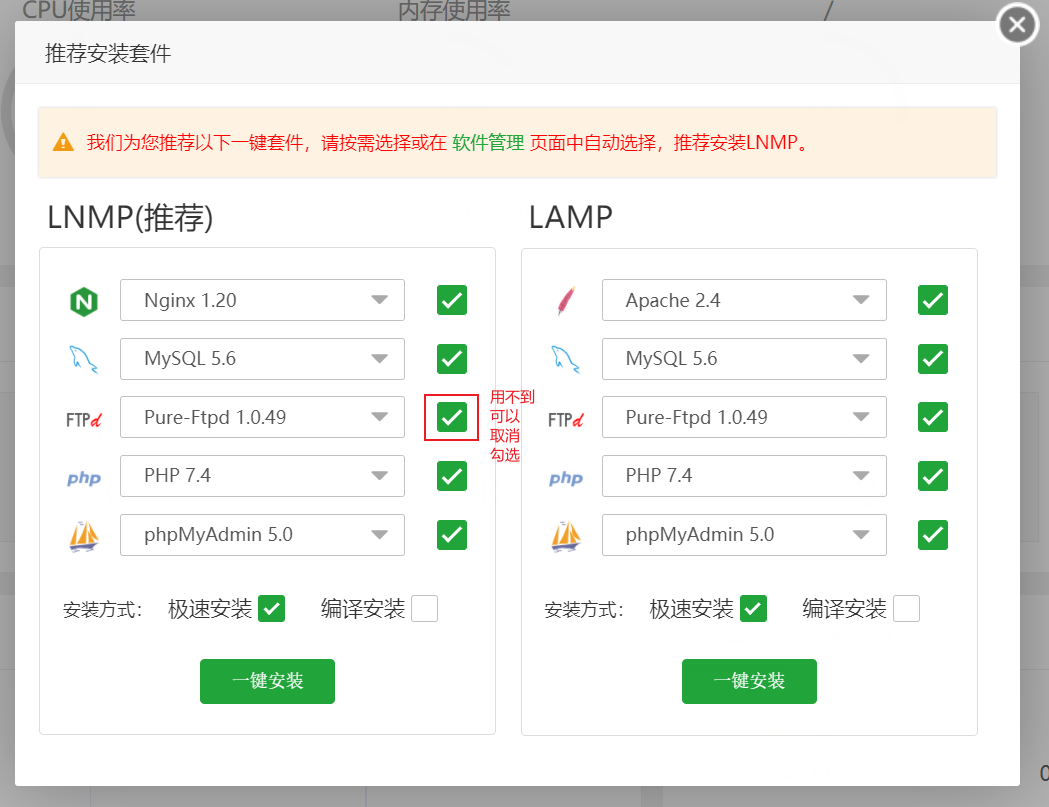Click the PHP logo icon in LAMP
Screen dimensions: 1049x807
coord(565,478)
